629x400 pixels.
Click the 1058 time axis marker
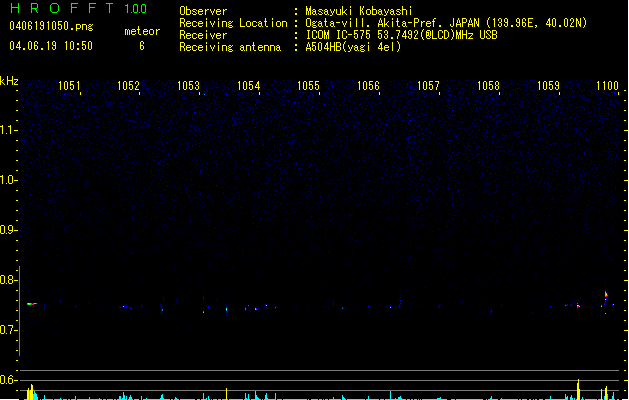click(488, 86)
